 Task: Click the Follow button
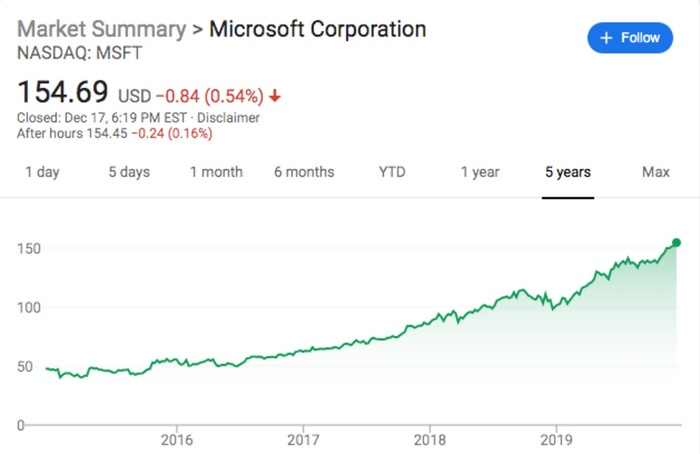[629, 38]
